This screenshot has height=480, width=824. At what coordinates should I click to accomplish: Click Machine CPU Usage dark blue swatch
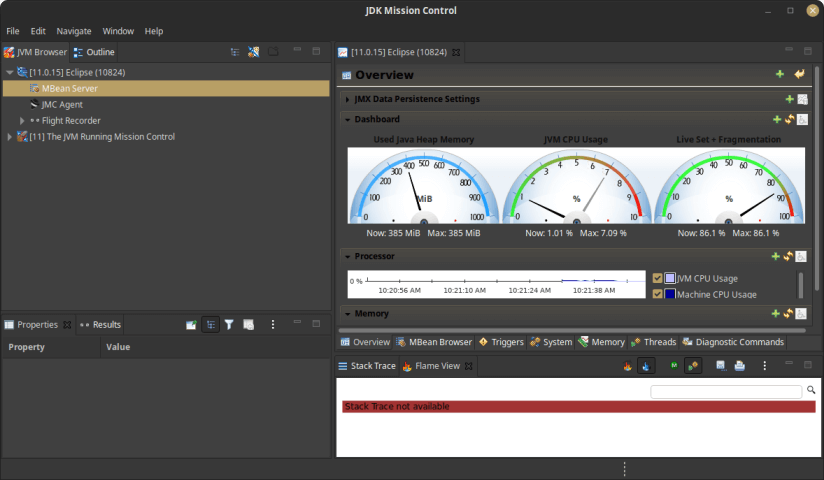(670, 294)
